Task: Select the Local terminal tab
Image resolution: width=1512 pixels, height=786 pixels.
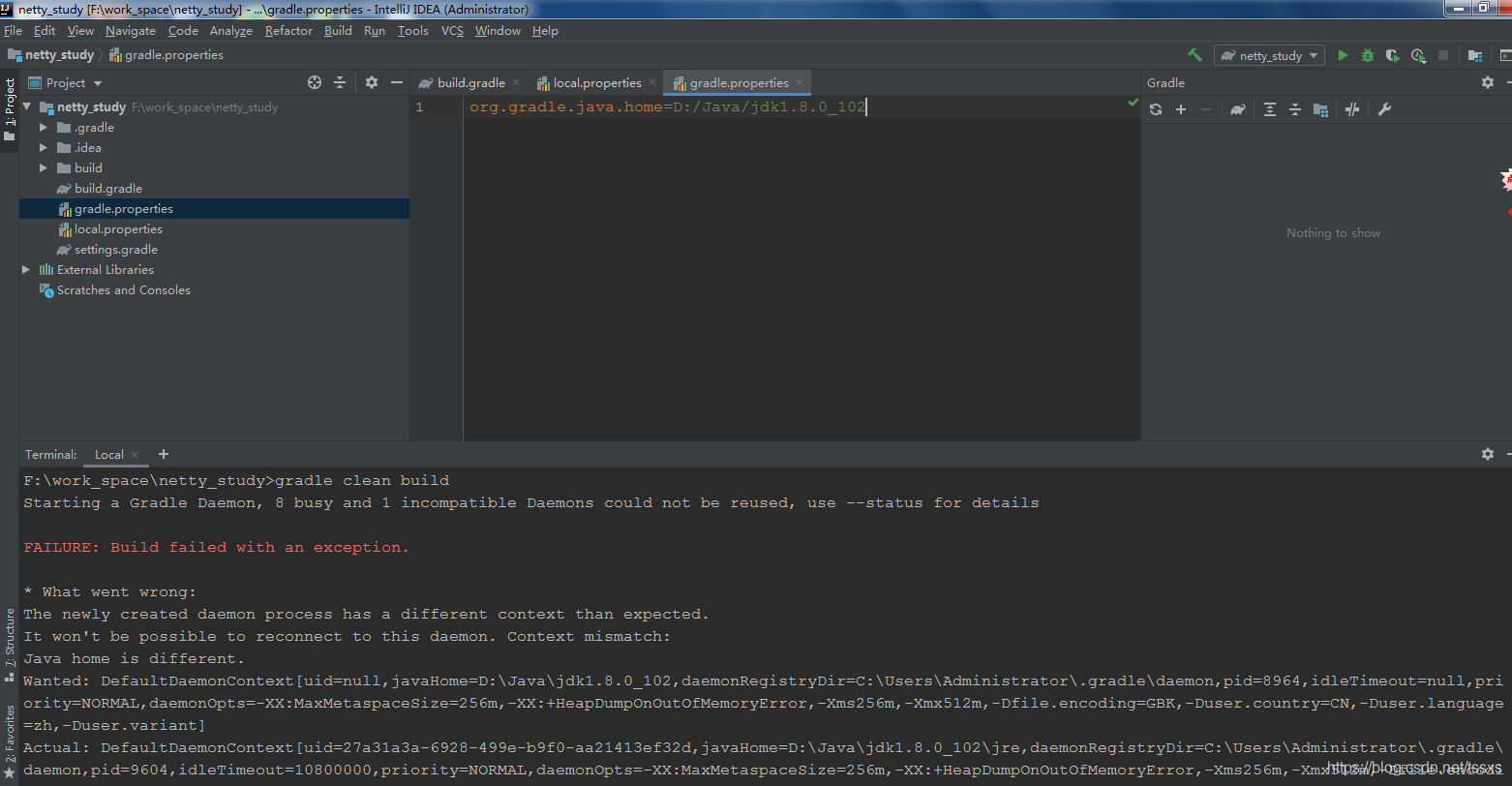Action: click(x=108, y=455)
